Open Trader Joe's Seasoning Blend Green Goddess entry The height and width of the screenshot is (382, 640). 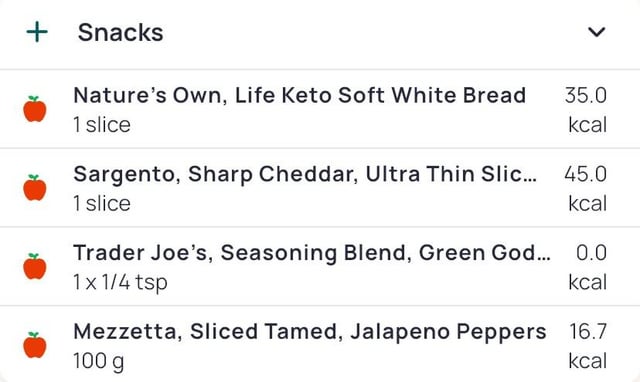320,267
